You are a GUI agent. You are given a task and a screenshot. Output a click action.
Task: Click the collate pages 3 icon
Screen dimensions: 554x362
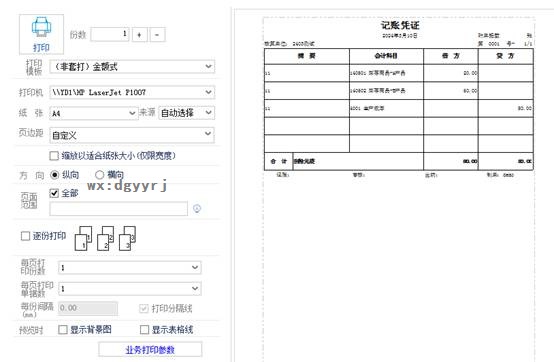pyautogui.click(x=127, y=238)
